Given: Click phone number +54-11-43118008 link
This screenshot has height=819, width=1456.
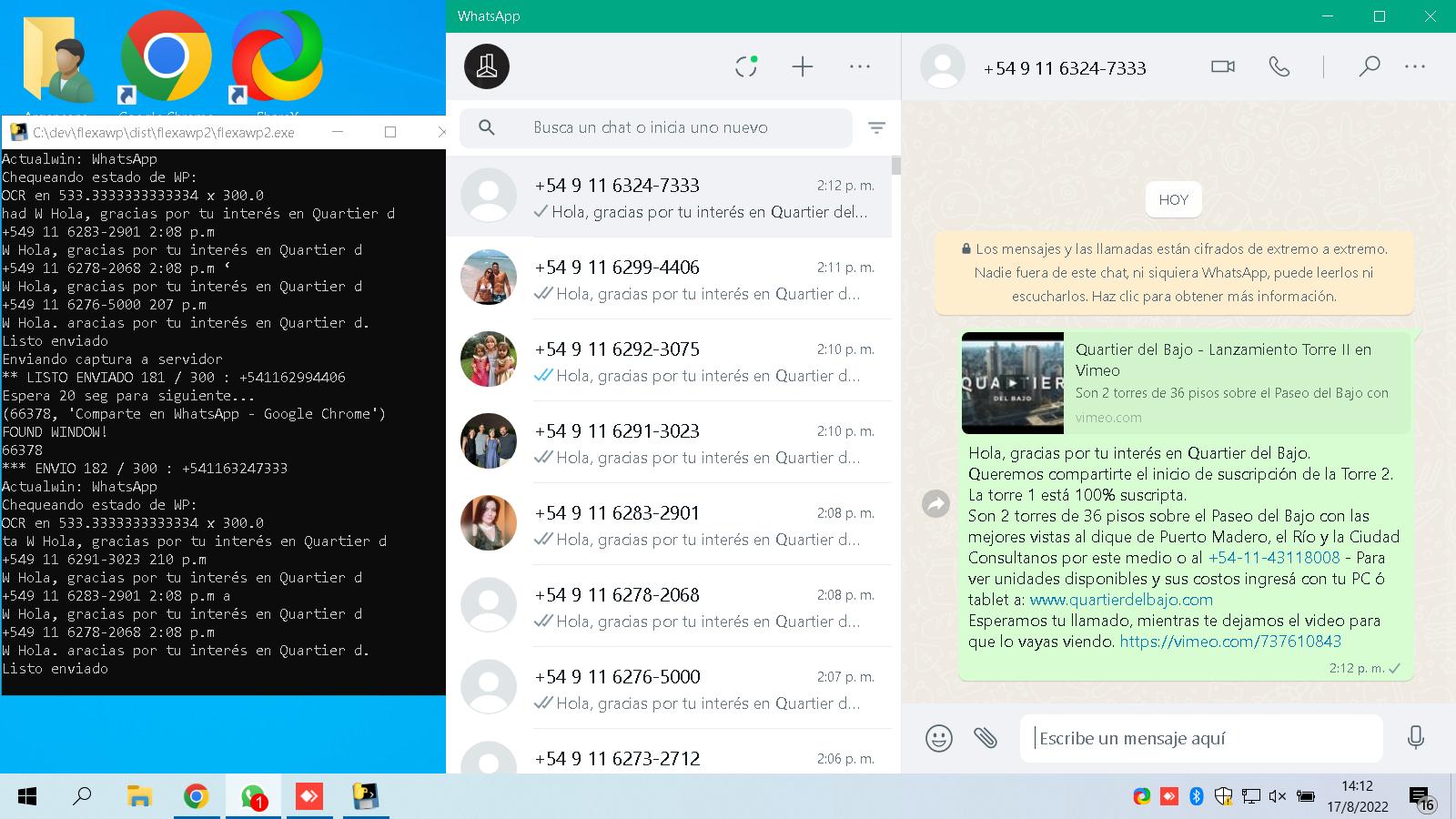Looking at the screenshot, I should 1274,558.
